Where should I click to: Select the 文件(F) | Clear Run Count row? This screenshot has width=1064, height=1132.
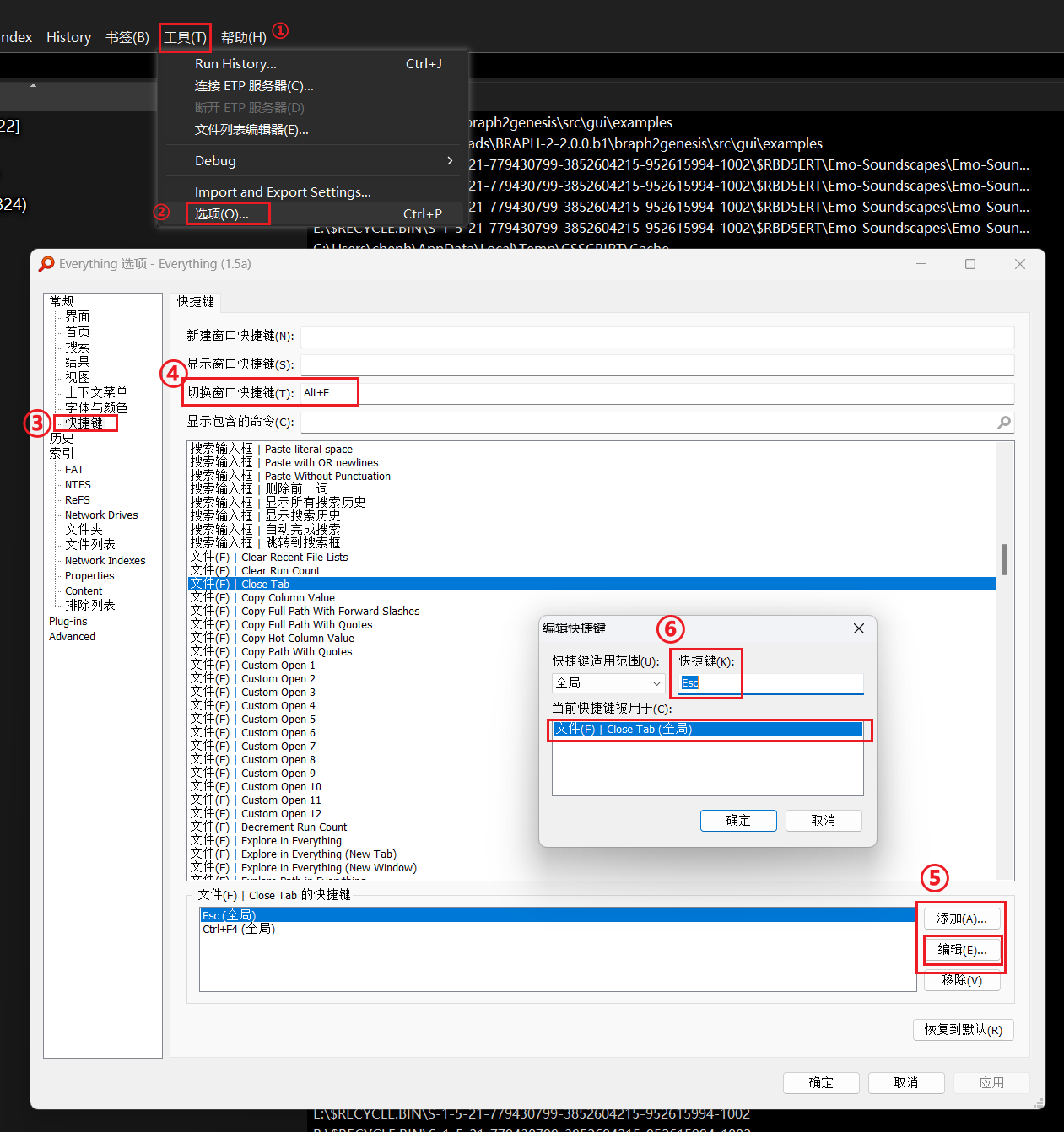coord(591,571)
